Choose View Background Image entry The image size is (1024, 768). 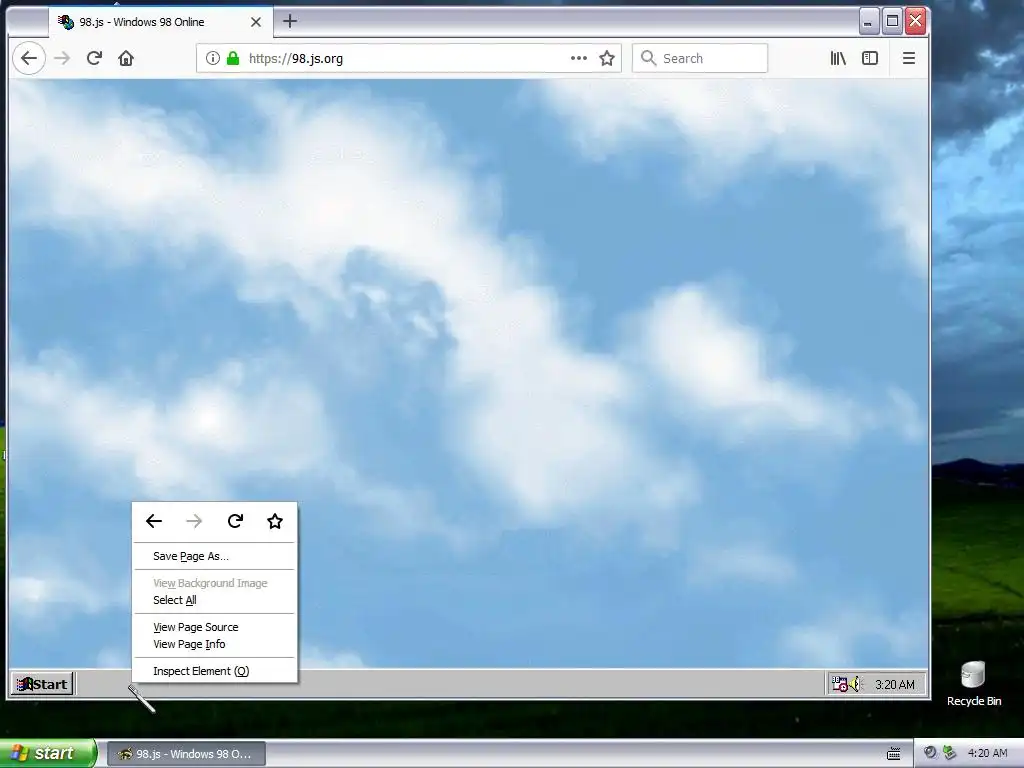(214, 583)
